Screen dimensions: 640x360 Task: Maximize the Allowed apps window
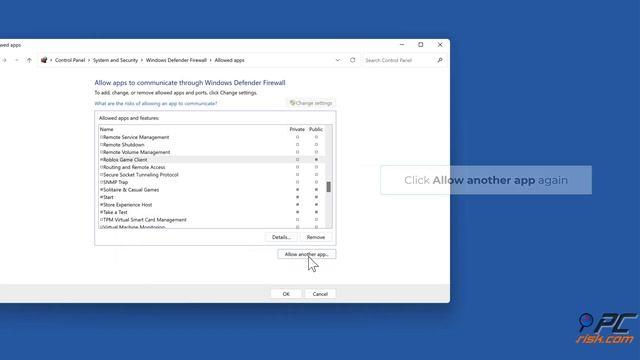[421, 44]
